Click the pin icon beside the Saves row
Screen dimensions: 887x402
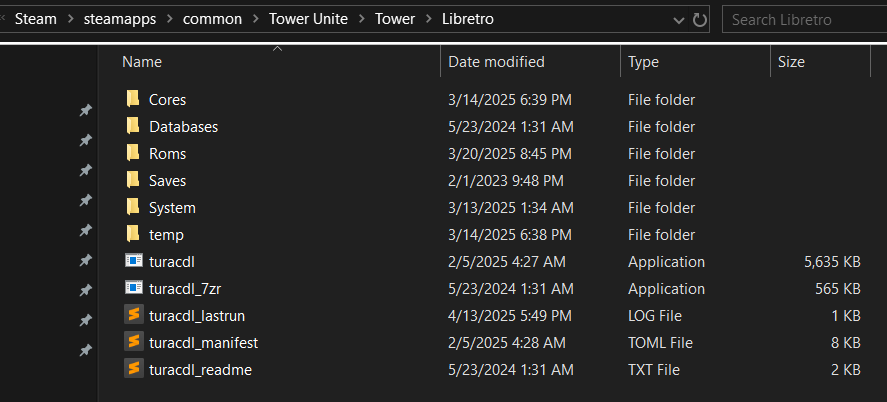point(85,200)
